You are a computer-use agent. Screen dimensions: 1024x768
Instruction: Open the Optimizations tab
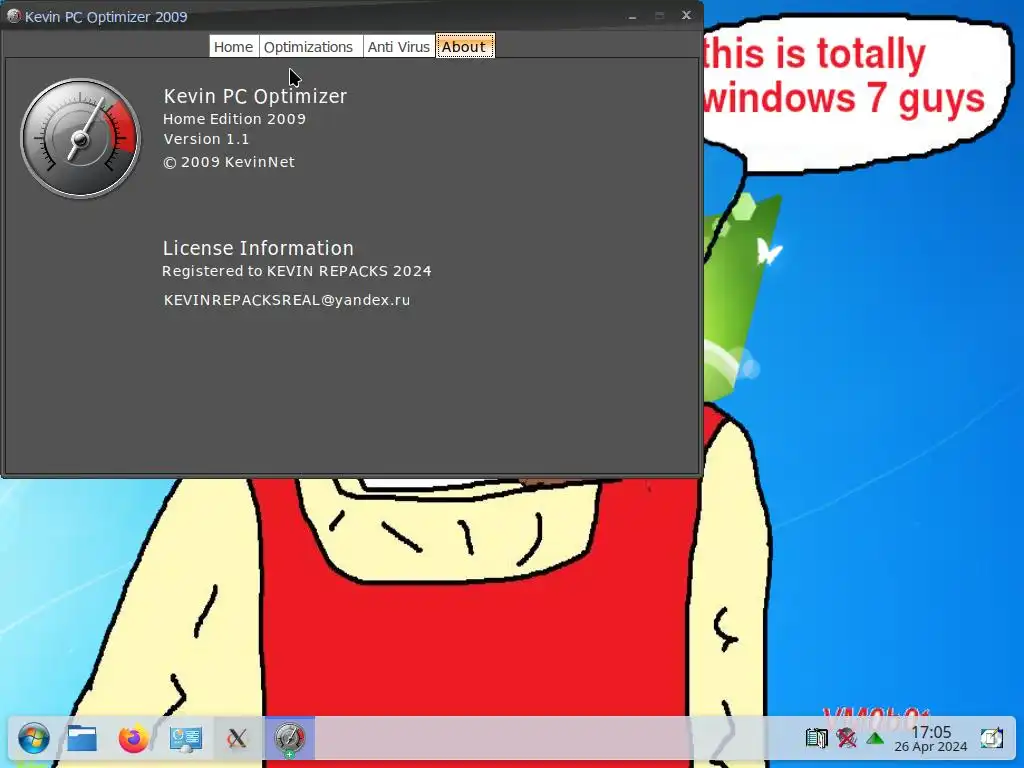pos(309,46)
